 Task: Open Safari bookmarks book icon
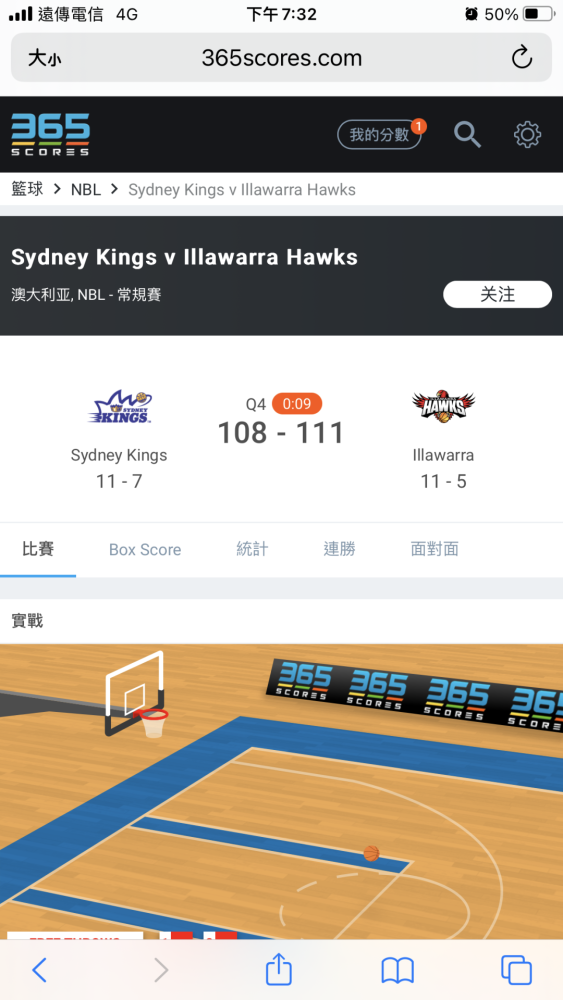tap(398, 971)
